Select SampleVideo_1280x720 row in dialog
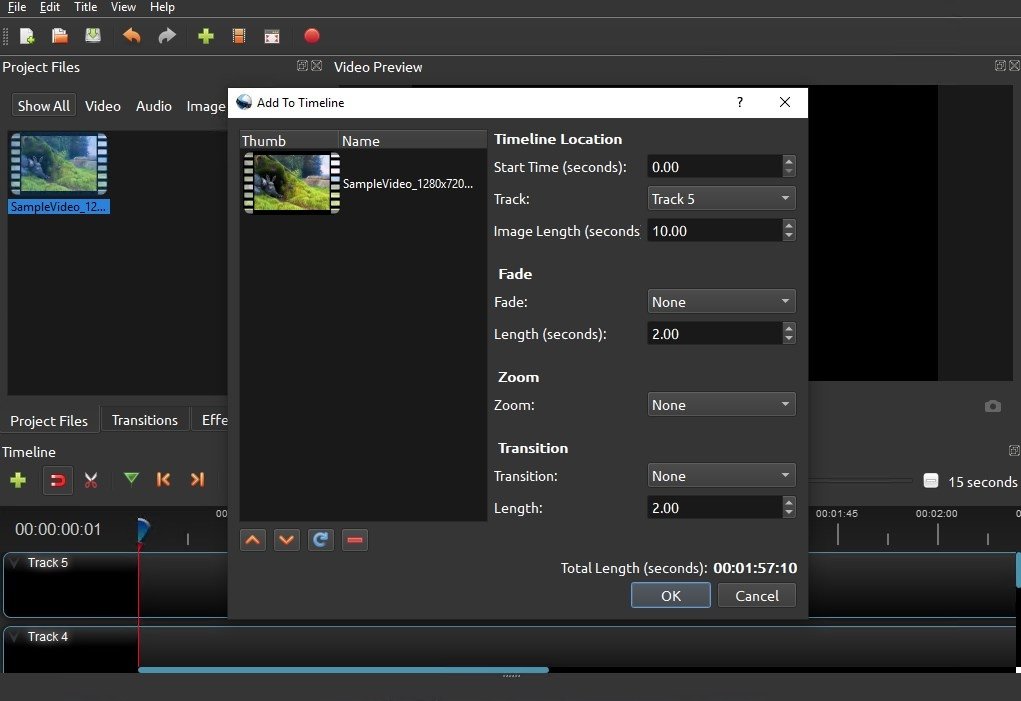The image size is (1021, 701). click(x=363, y=184)
